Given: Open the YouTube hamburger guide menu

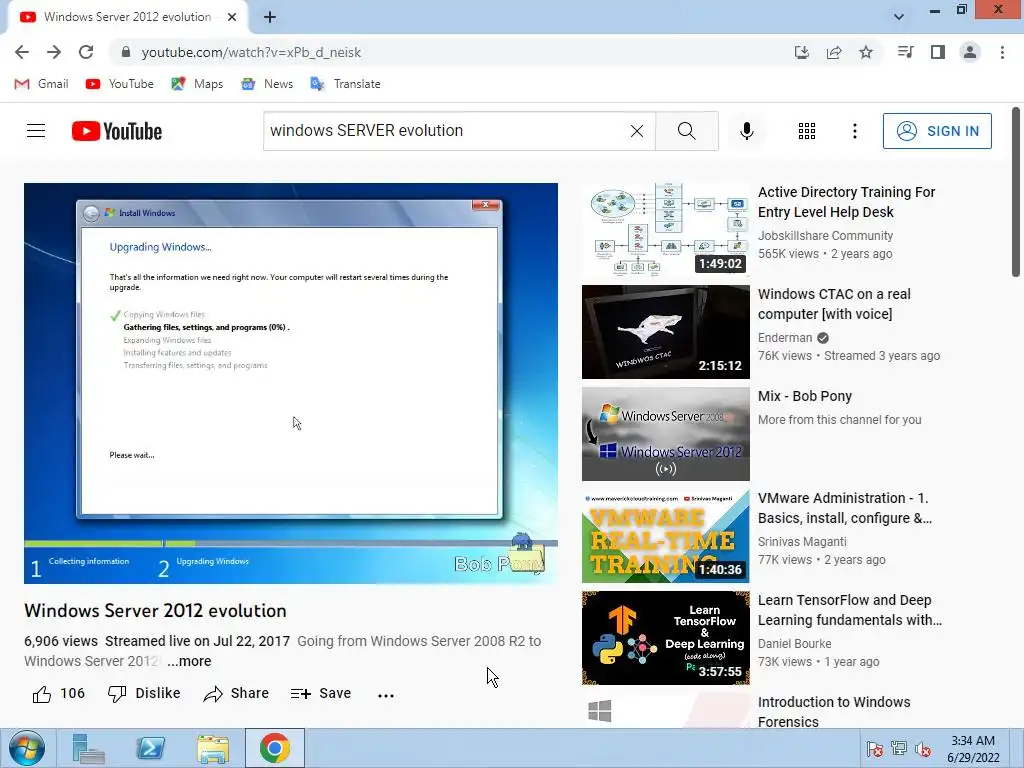Looking at the screenshot, I should pos(36,131).
